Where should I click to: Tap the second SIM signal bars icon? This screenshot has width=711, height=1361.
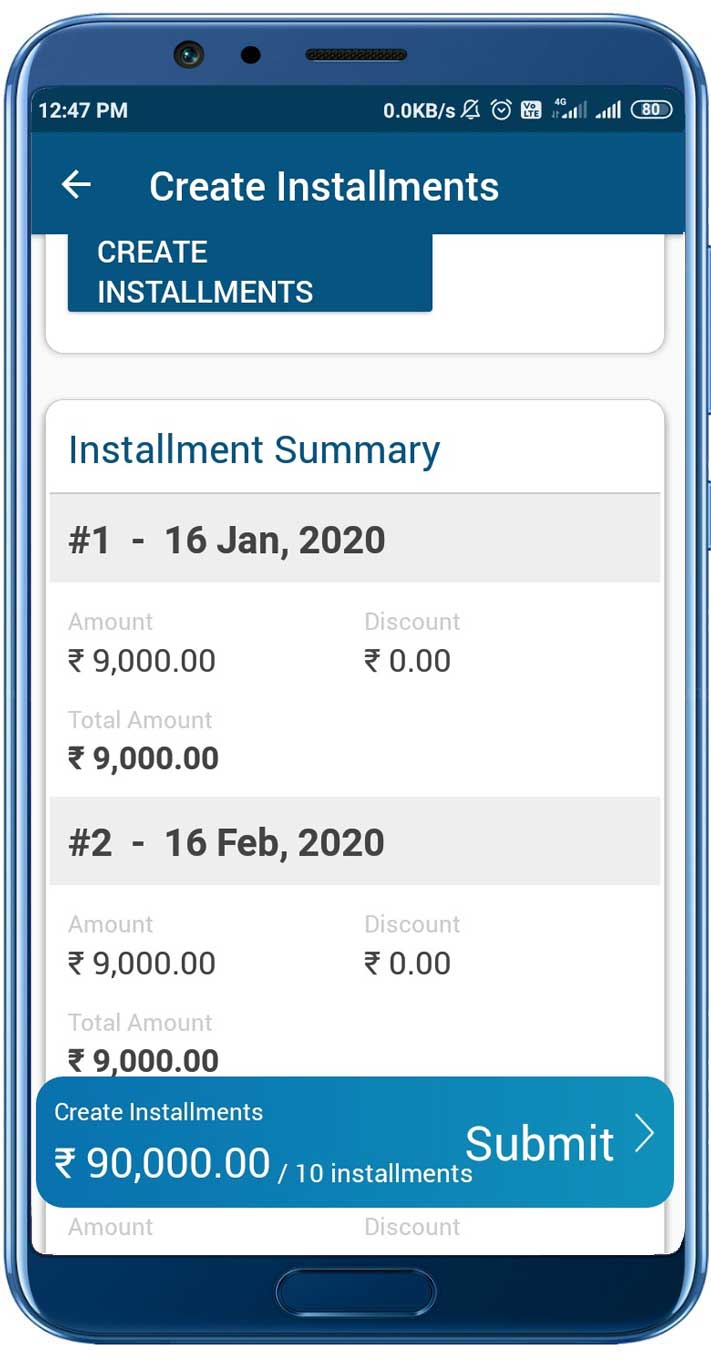pos(610,110)
